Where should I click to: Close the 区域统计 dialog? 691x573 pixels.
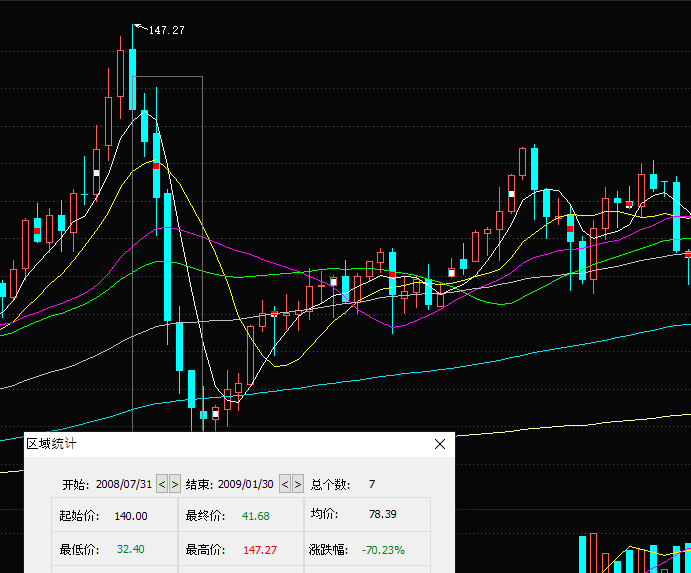click(440, 443)
